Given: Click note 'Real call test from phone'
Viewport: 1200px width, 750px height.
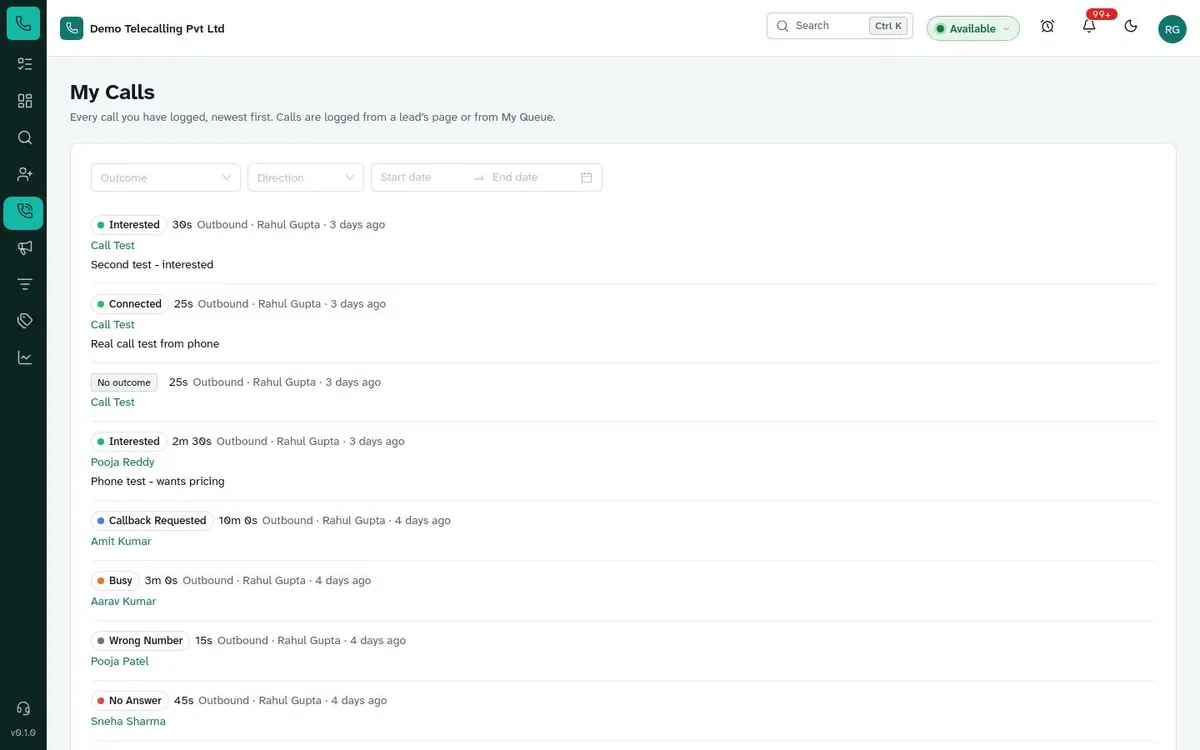Looking at the screenshot, I should coord(155,344).
